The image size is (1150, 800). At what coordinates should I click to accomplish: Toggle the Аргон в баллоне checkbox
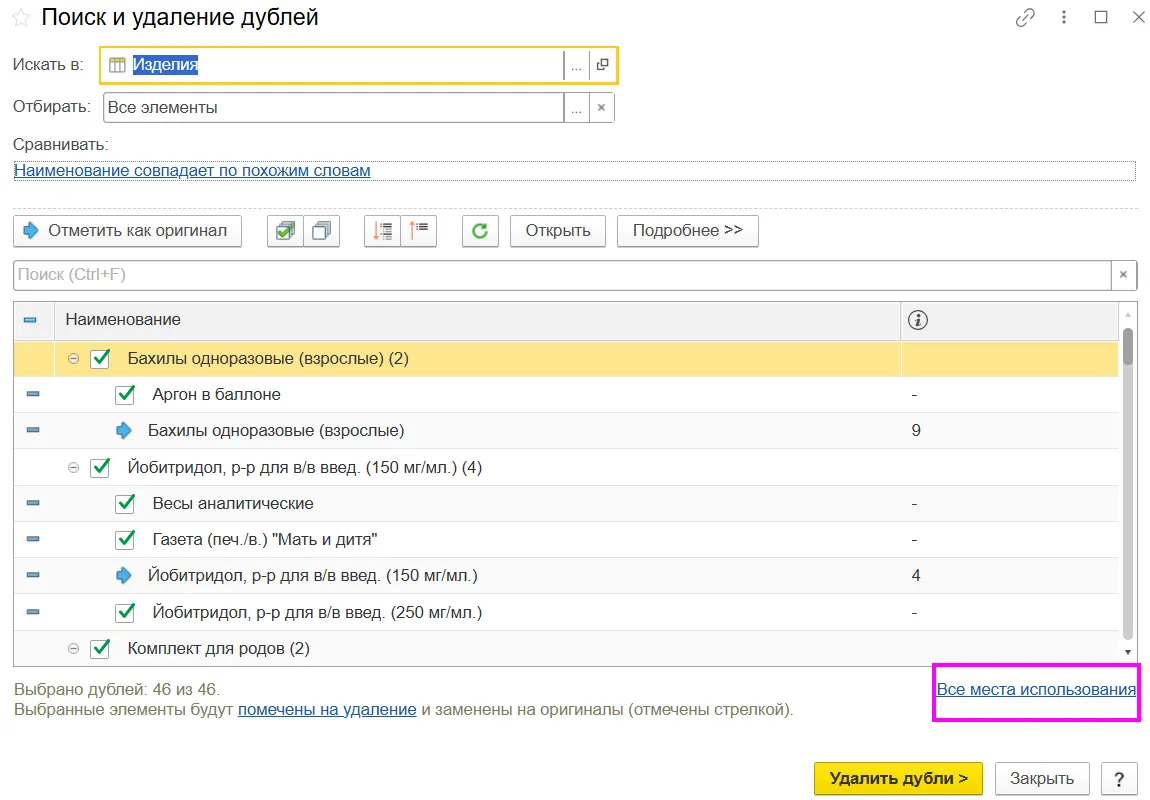coord(125,395)
